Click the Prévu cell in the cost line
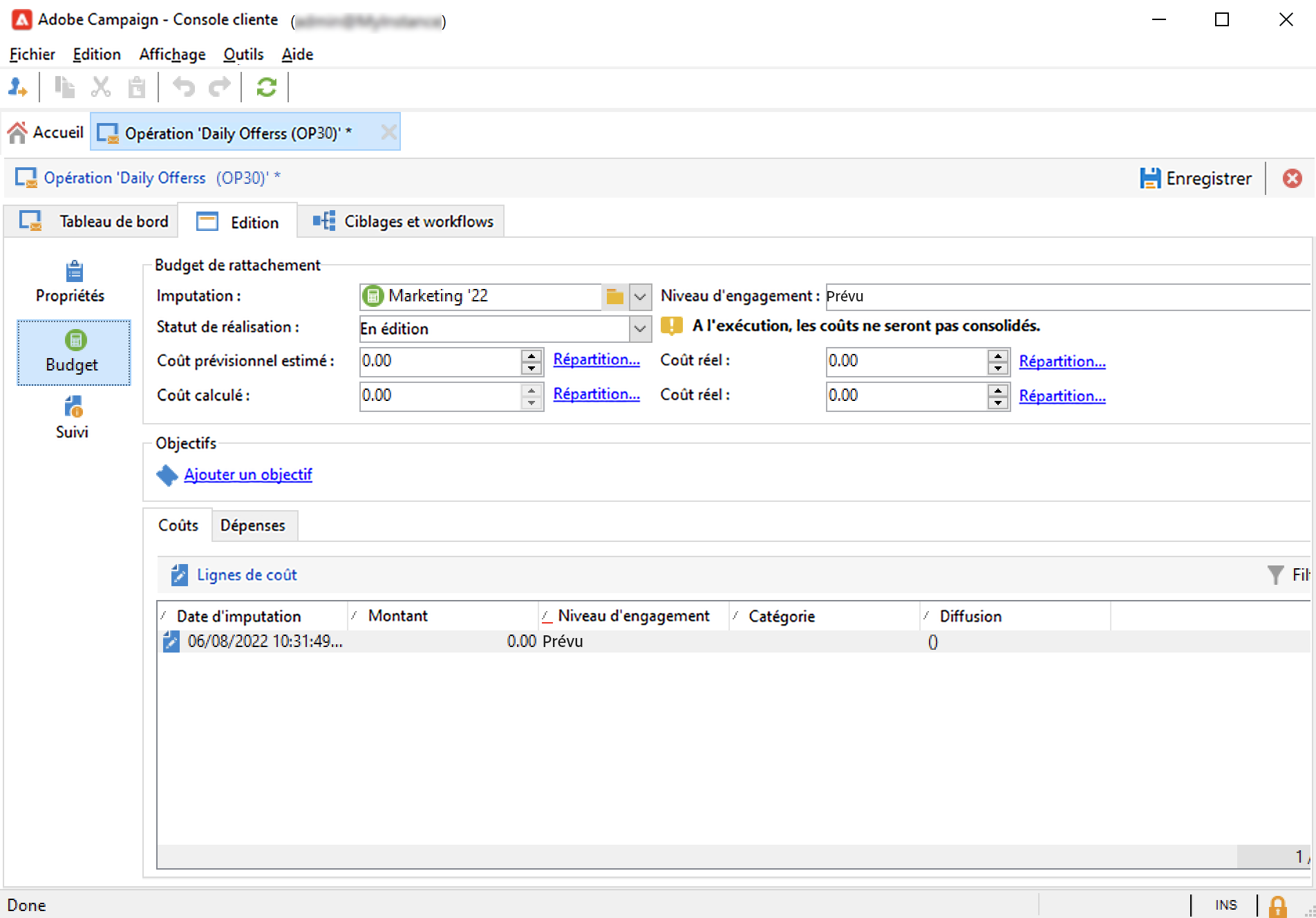Viewport: 1316px width, 918px height. coord(563,641)
